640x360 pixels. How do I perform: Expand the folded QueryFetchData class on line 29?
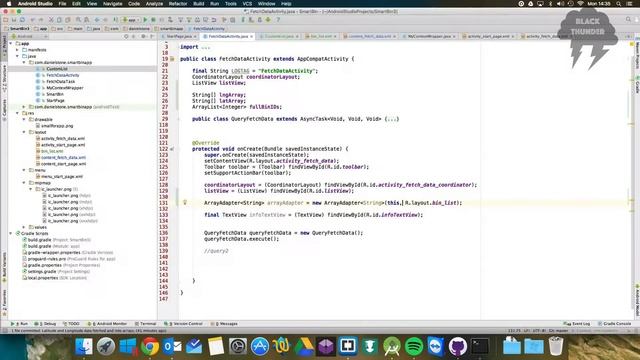click(x=392, y=119)
